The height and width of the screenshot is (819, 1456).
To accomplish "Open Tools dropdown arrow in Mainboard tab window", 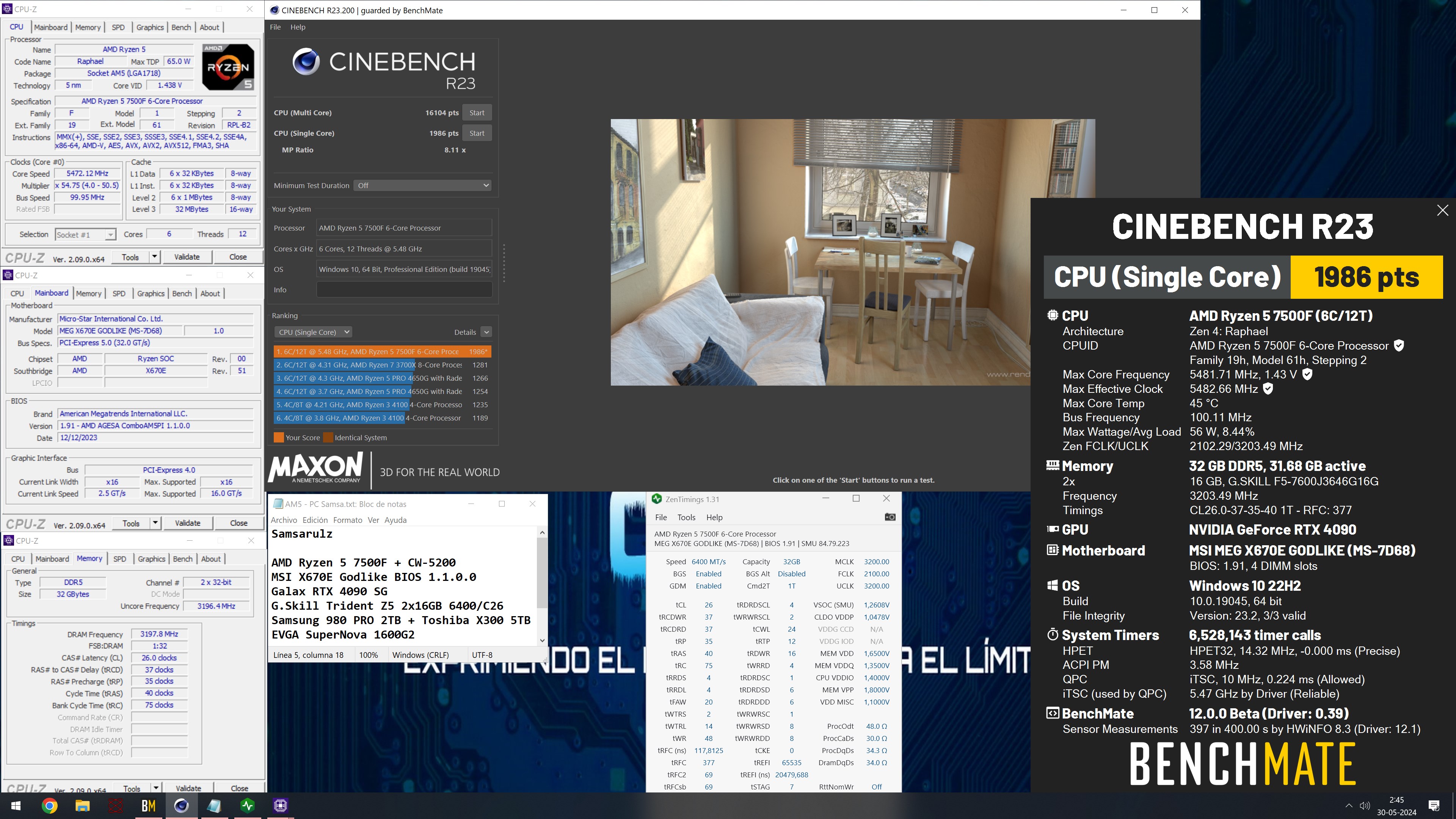I will click(155, 523).
